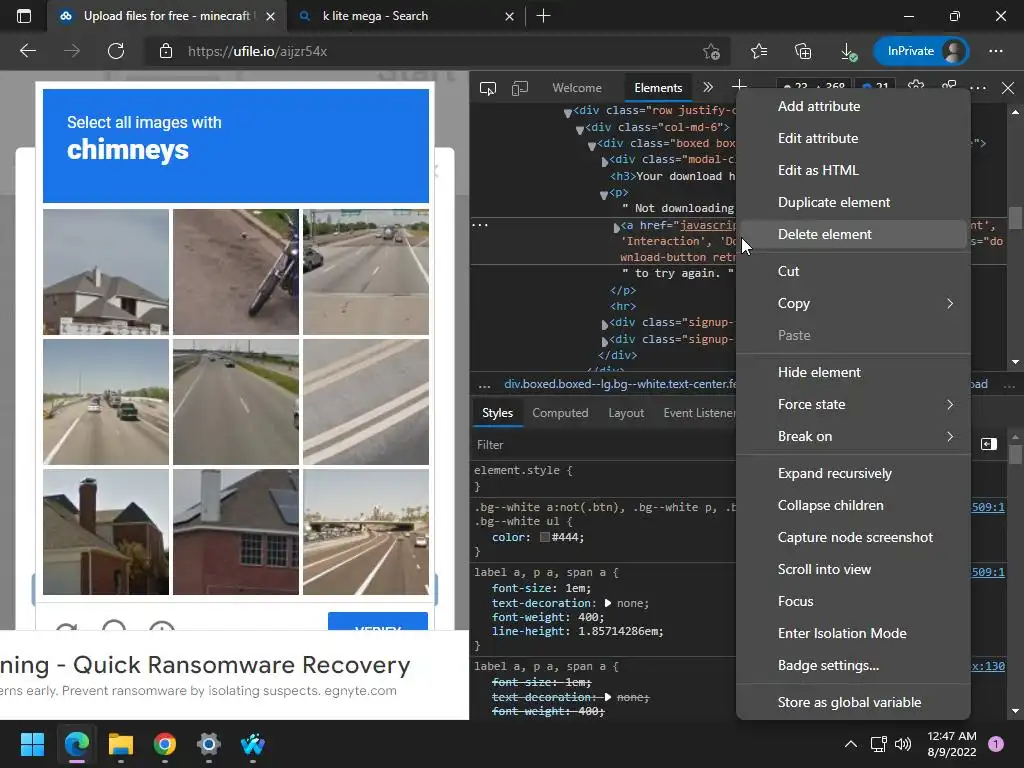The height and width of the screenshot is (768, 1024).
Task: Launch Google Chrome from taskbar
Action: (165, 744)
